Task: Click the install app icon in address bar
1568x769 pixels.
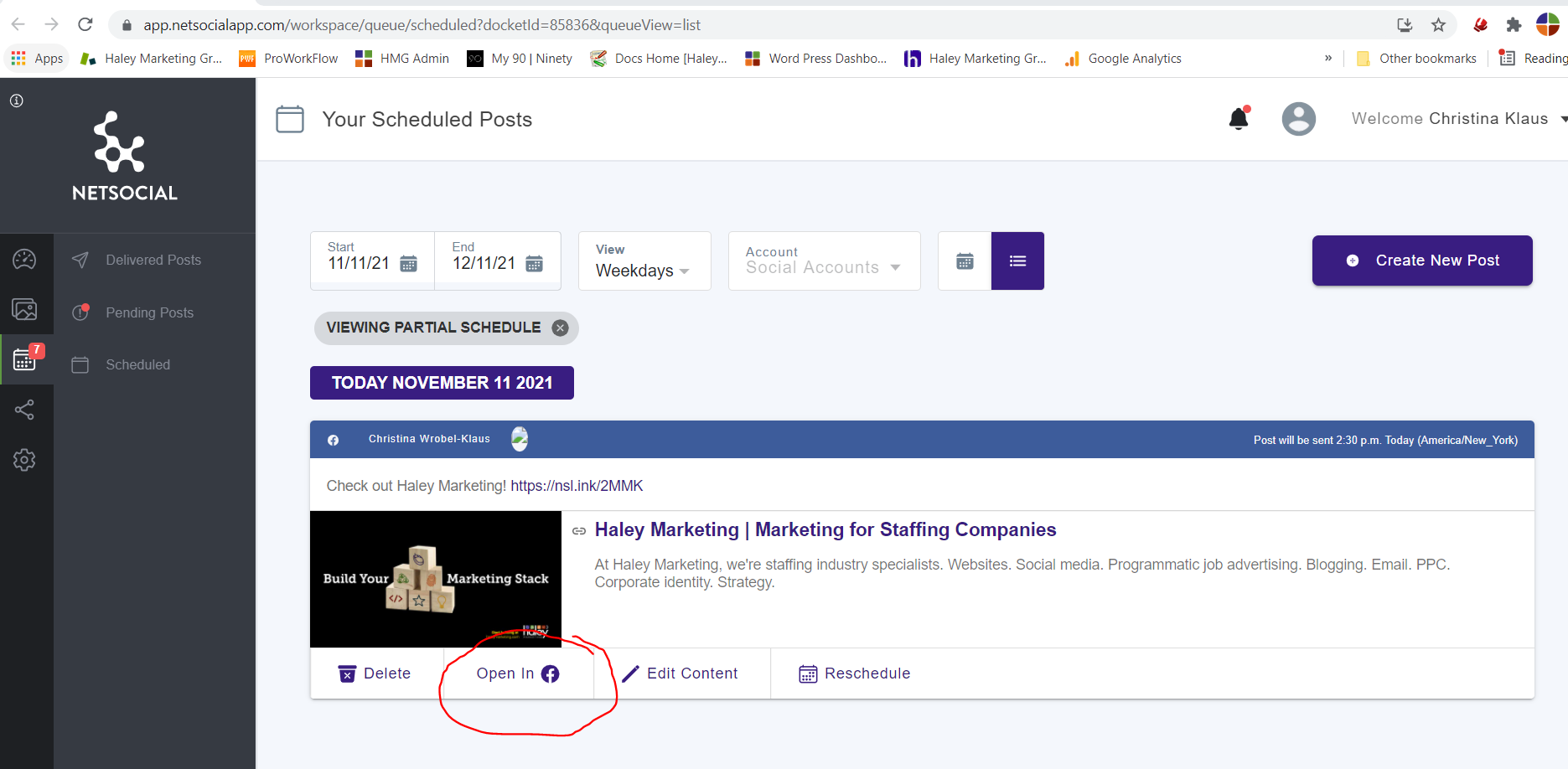Action: coord(1405,25)
